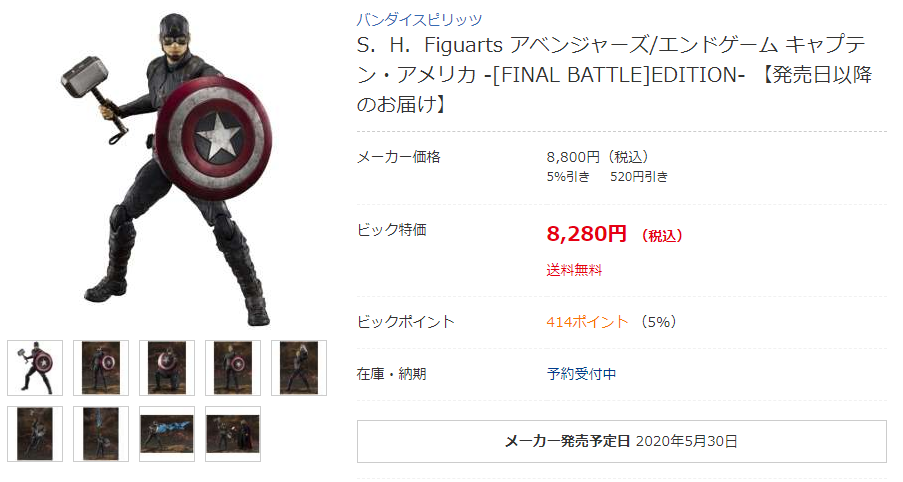Click the 送料無料 free shipping text
This screenshot has height=482, width=903.
[574, 270]
